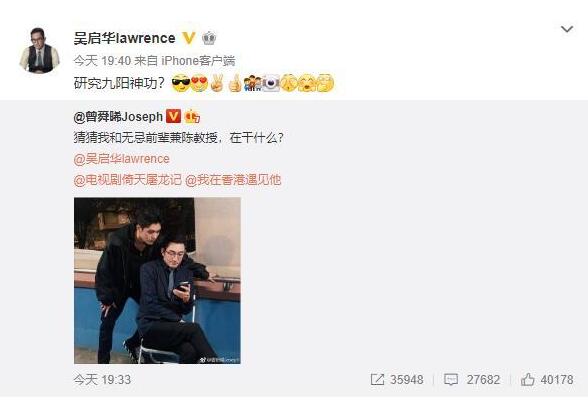588x401 pixels.
Task: Click the heart-eyes emoji in post
Action: pyautogui.click(x=199, y=83)
